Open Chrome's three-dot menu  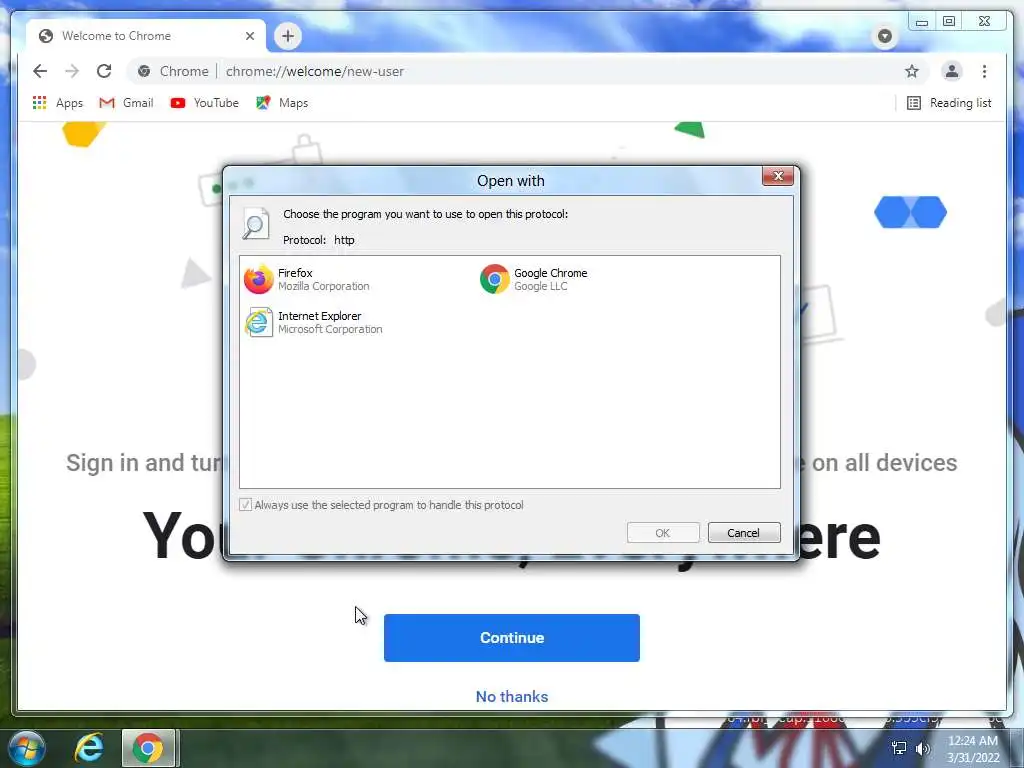tap(984, 71)
